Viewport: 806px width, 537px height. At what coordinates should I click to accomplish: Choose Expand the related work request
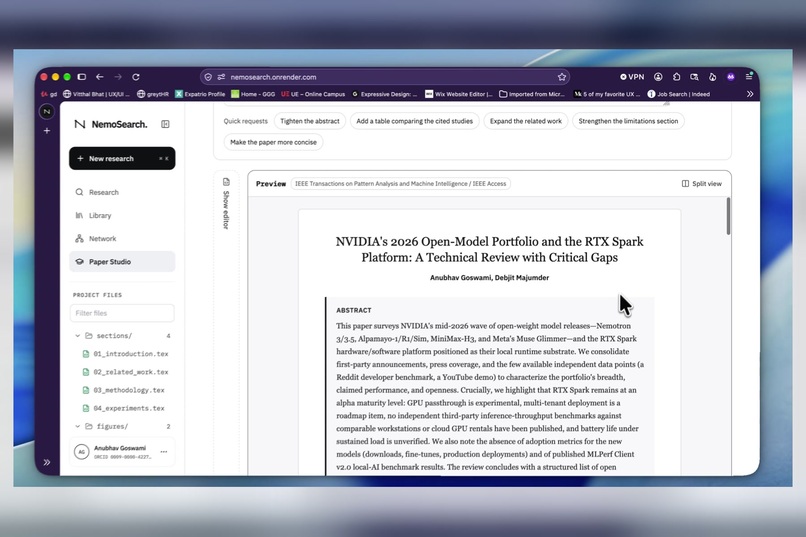[525, 121]
